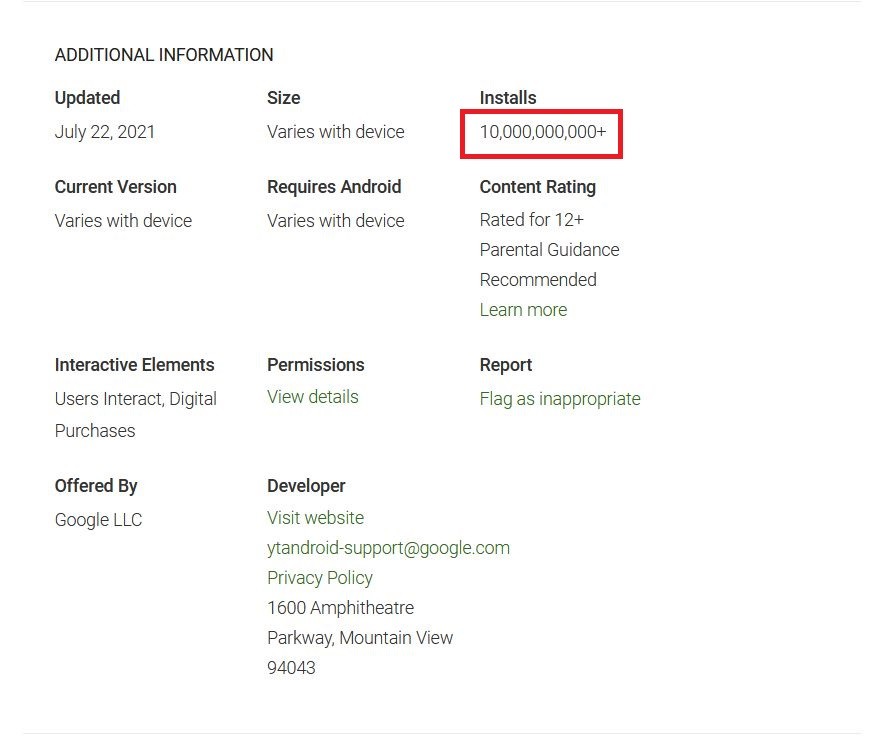Screen dimensions: 881x741
Task: Click Varies with device under Current Version
Action: click(x=123, y=221)
